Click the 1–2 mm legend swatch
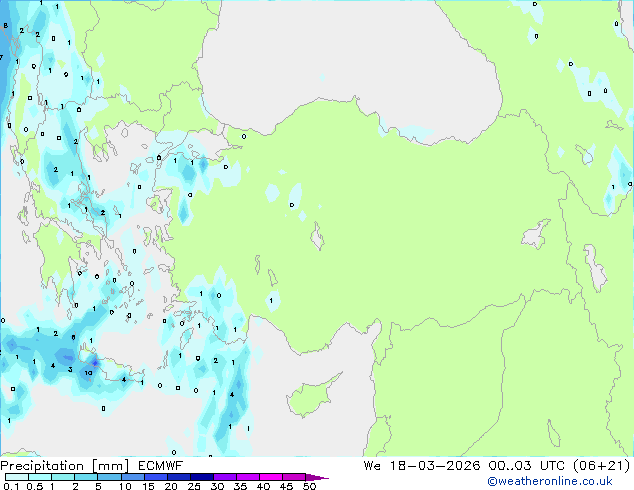The height and width of the screenshot is (490, 634). (63, 477)
